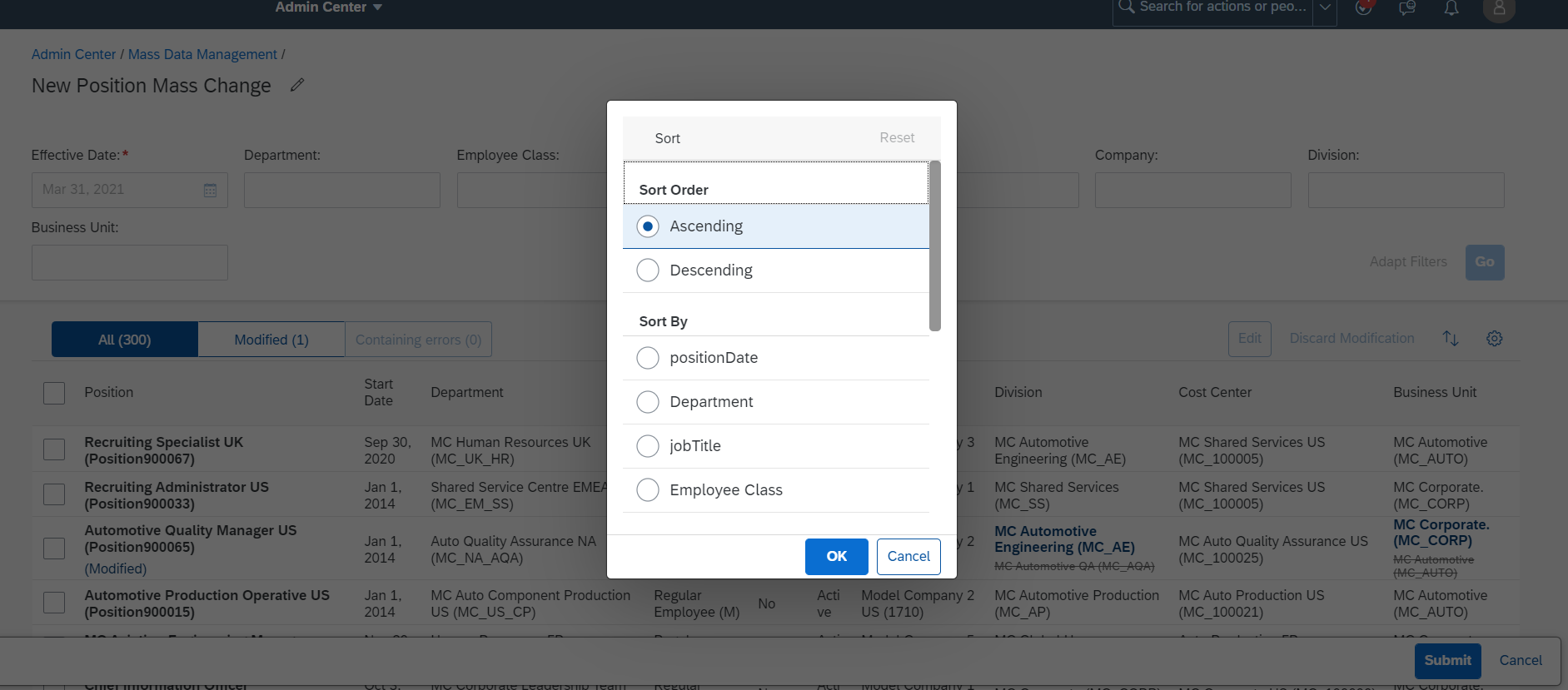Select Employee Class in Sort By list
Image resolution: width=1568 pixels, height=690 pixels.
648,490
